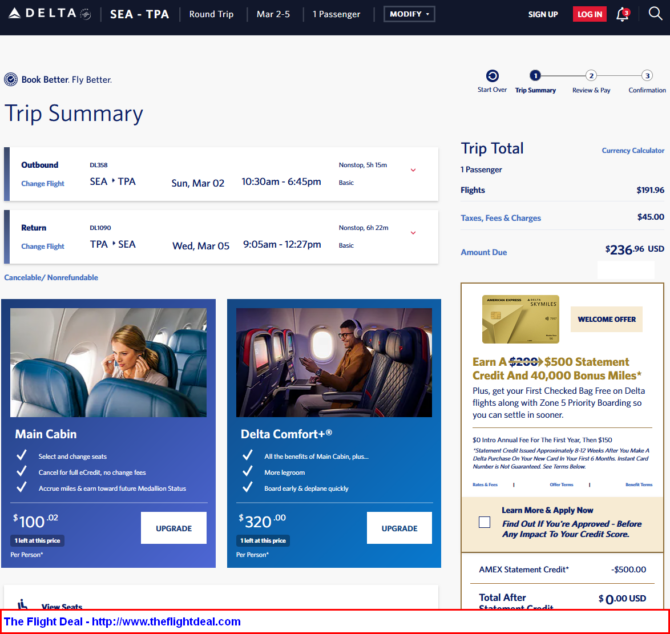Viewport: 670px width, 634px height.
Task: Click the SEA - TPA route text
Action: pos(140,14)
